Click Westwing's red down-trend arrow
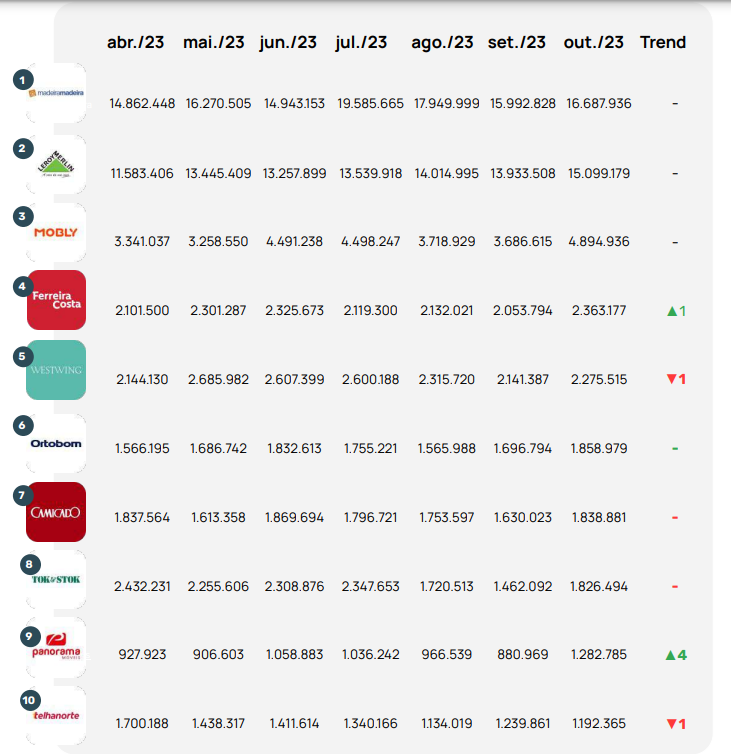The image size is (731, 754). pyautogui.click(x=672, y=379)
